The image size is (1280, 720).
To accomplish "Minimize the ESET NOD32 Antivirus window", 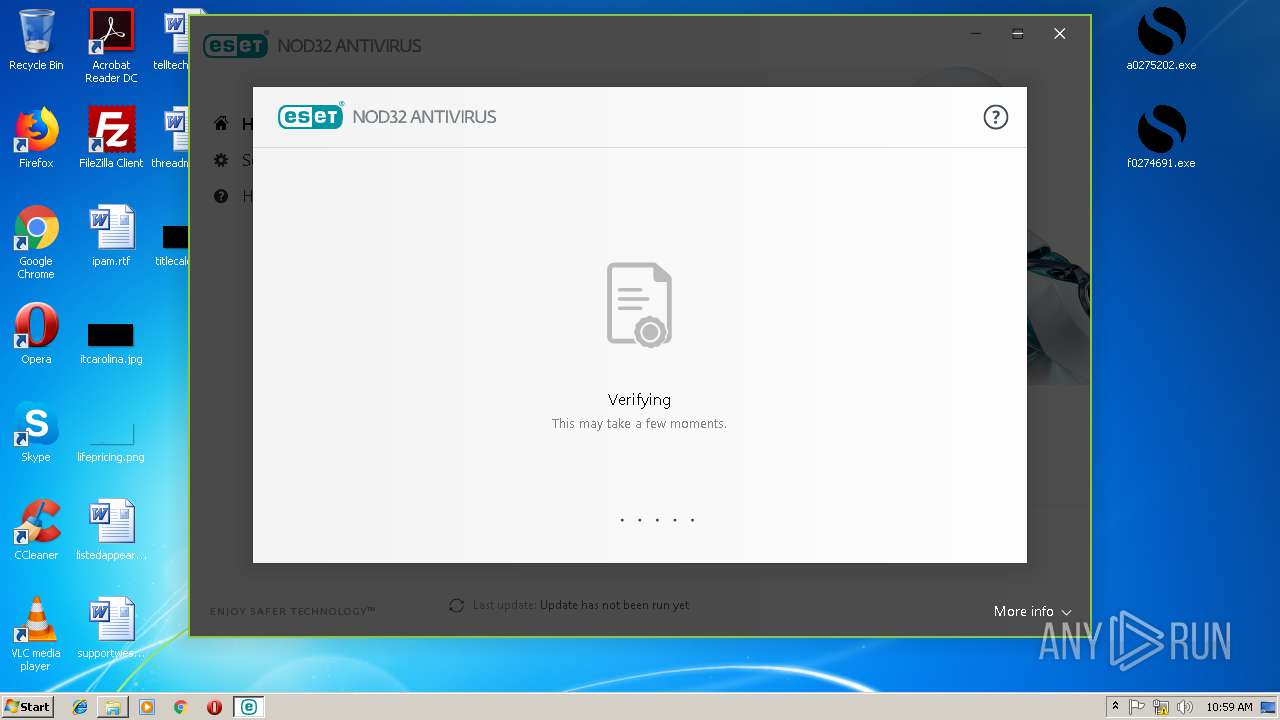I will [x=975, y=34].
